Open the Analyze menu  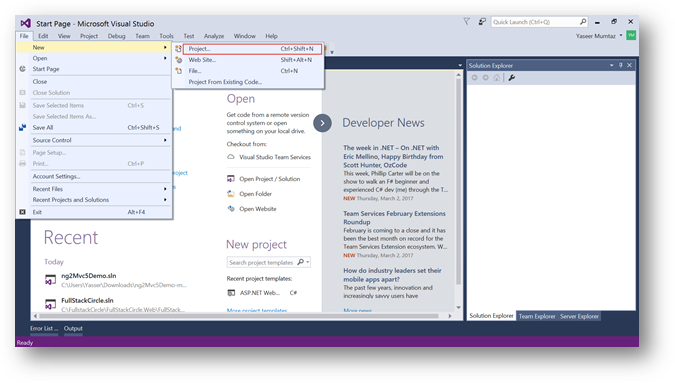[x=214, y=36]
